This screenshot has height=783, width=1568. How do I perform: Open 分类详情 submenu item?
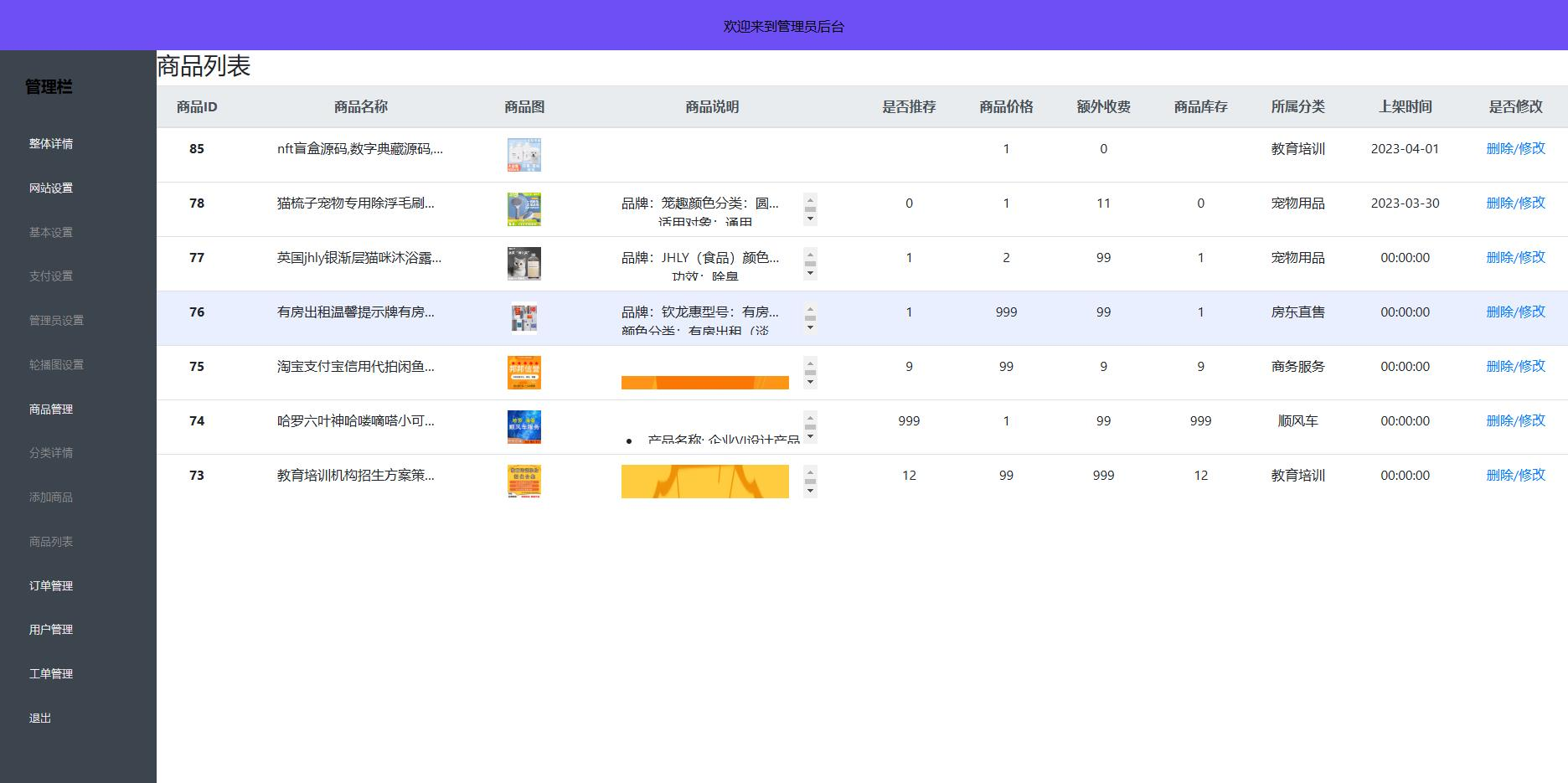coord(51,453)
